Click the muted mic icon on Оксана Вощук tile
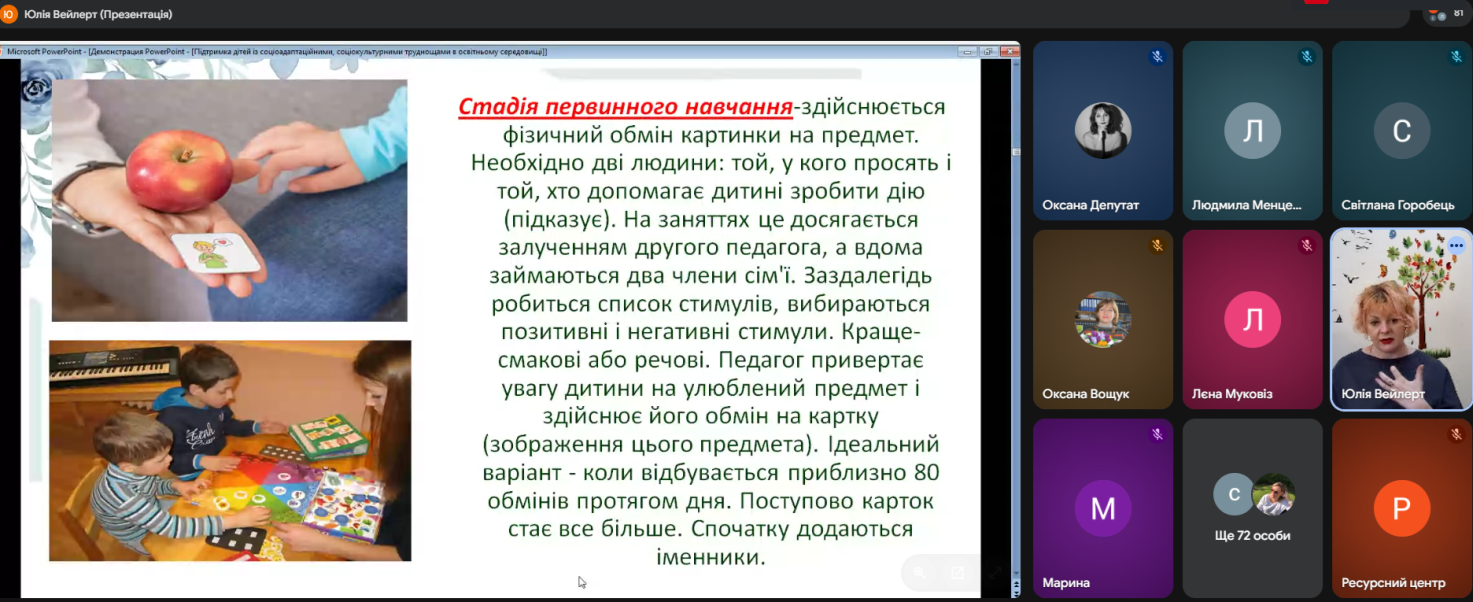Viewport: 1473px width, 602px height. [x=1157, y=245]
